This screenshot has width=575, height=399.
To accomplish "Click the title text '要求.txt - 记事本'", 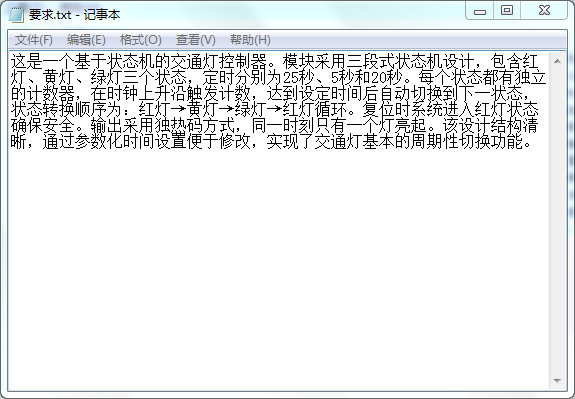I will tap(74, 15).
